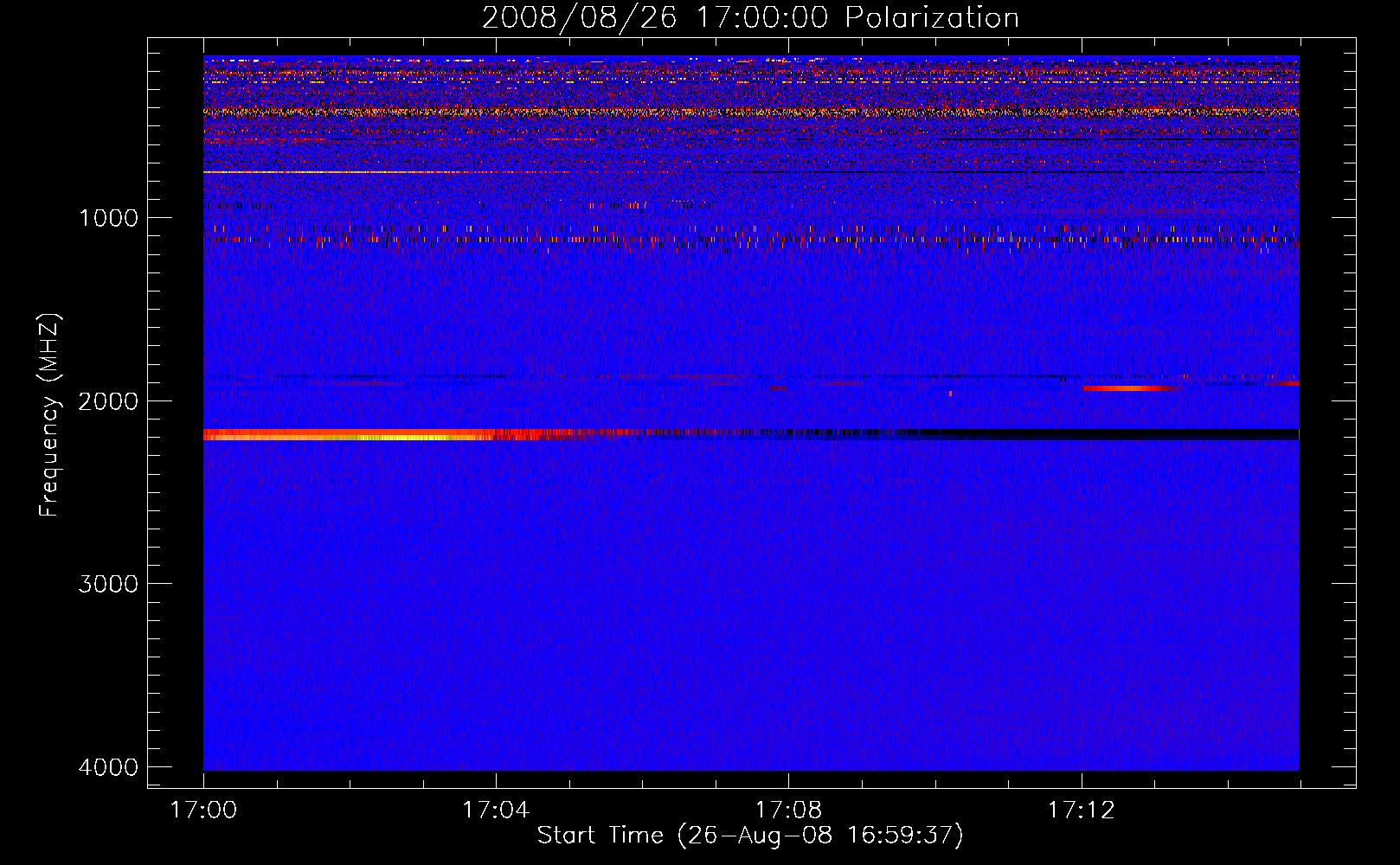Click the 17:04 time tick label
Image resolution: width=1400 pixels, height=865 pixels.
pyautogui.click(x=496, y=811)
